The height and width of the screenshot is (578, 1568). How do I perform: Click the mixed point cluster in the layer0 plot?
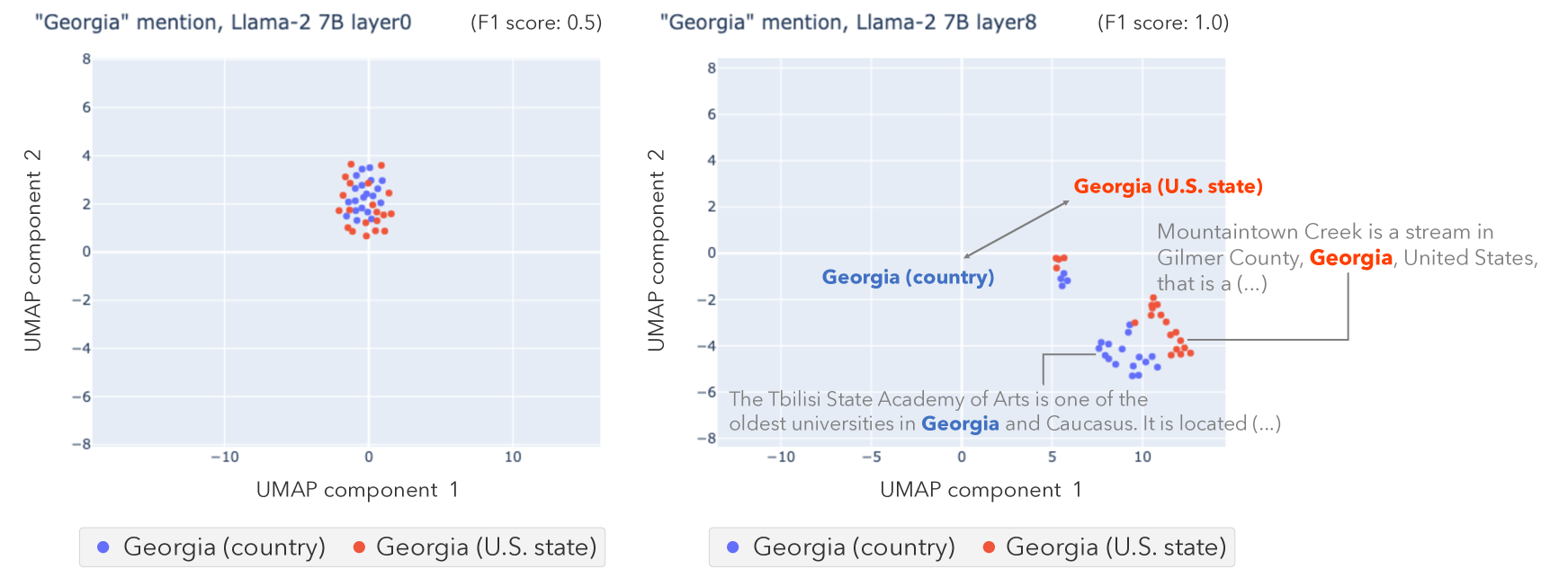pyautogui.click(x=366, y=200)
